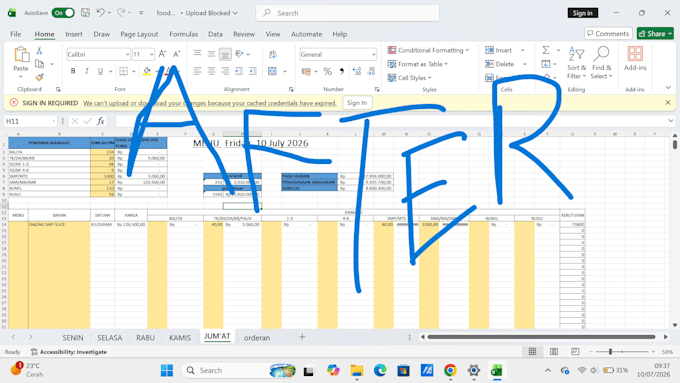
Task: Switch to Page Layout view in the status bar
Action: coord(554,352)
